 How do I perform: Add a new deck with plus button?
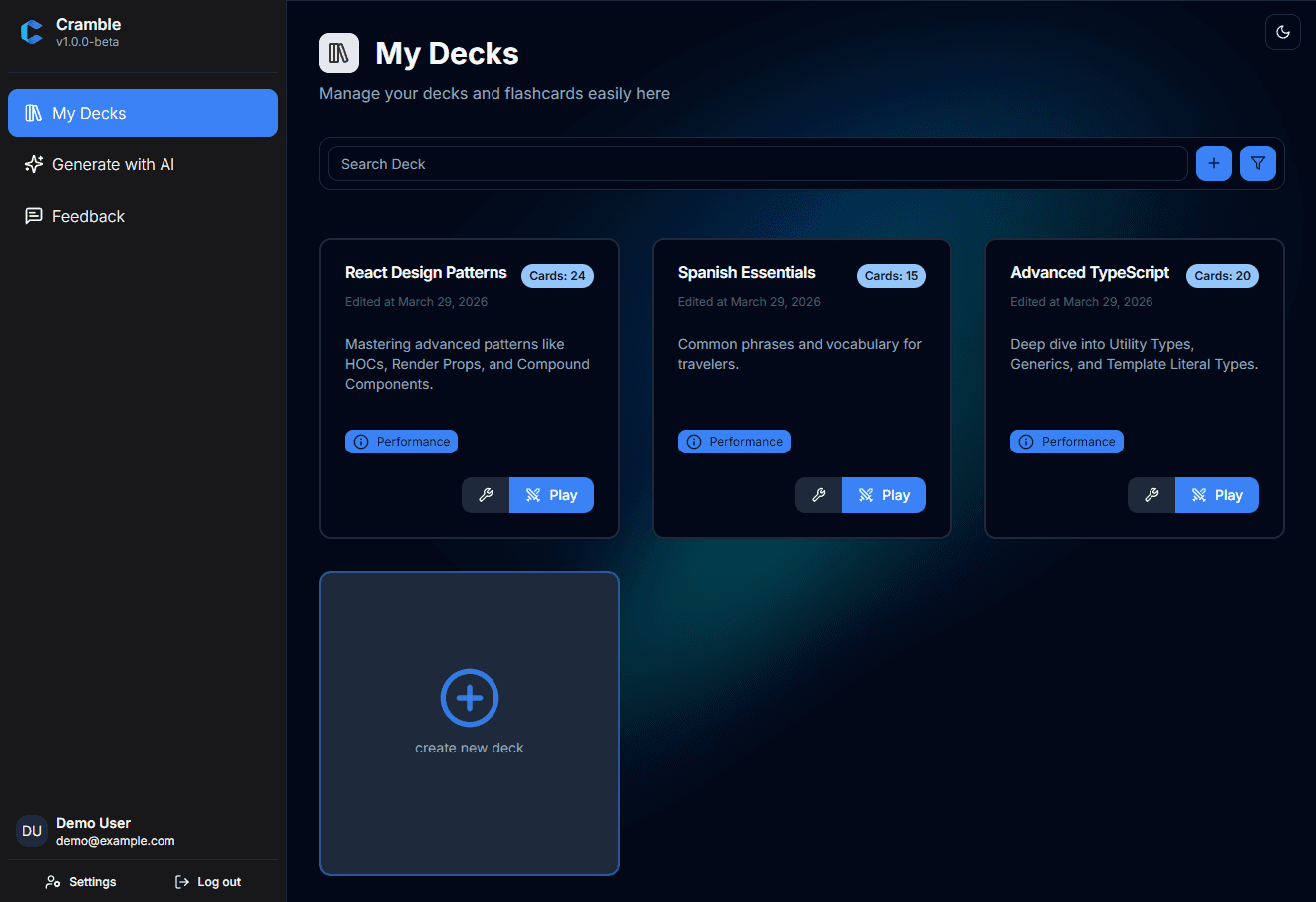(1214, 163)
